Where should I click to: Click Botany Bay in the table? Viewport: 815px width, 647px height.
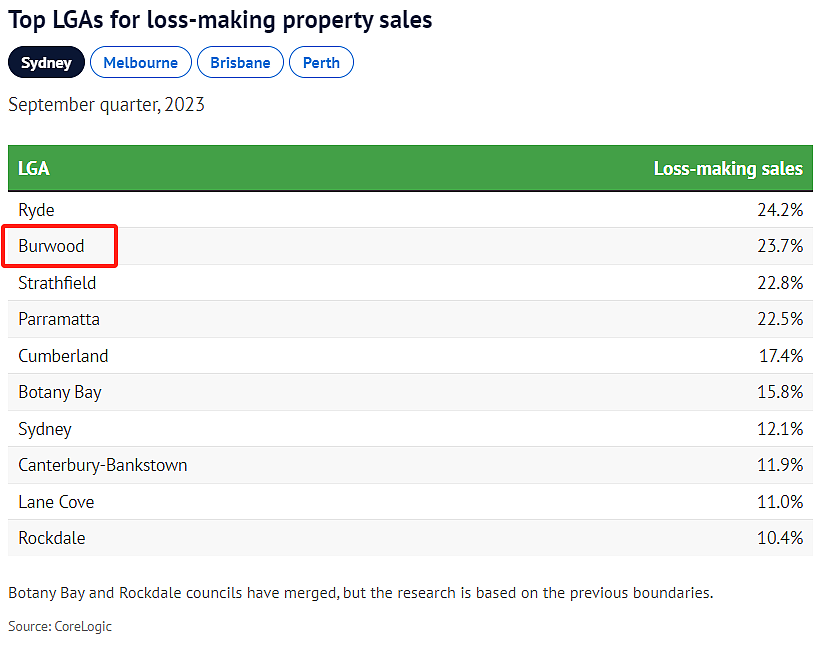[x=60, y=392]
